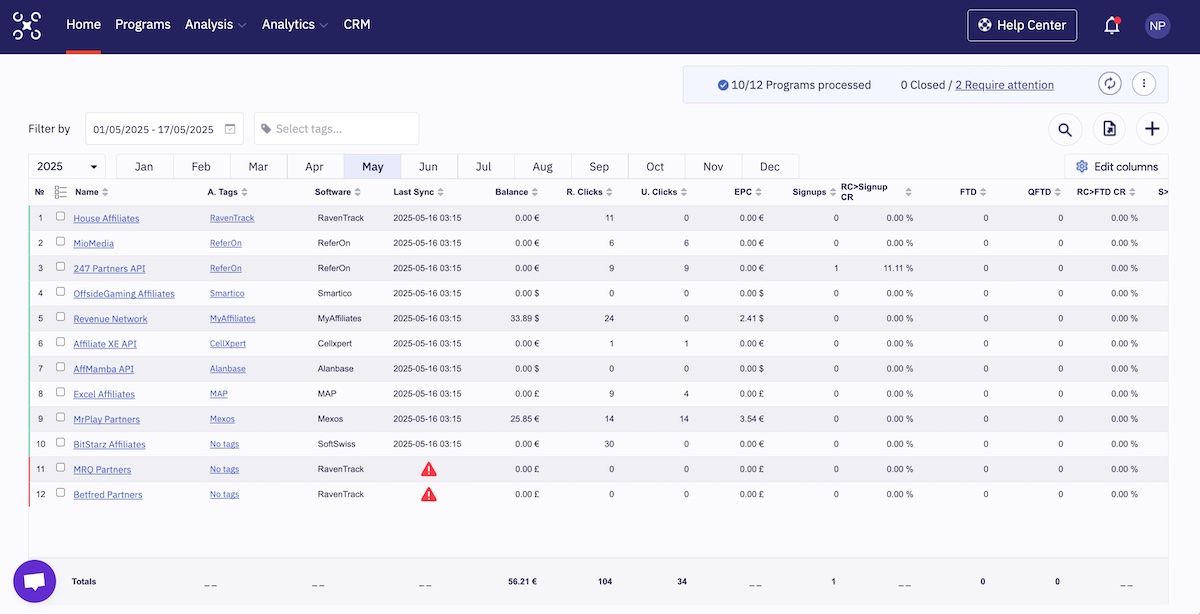Open the Analytics dropdown
The height and width of the screenshot is (614, 1200).
pos(288,24)
